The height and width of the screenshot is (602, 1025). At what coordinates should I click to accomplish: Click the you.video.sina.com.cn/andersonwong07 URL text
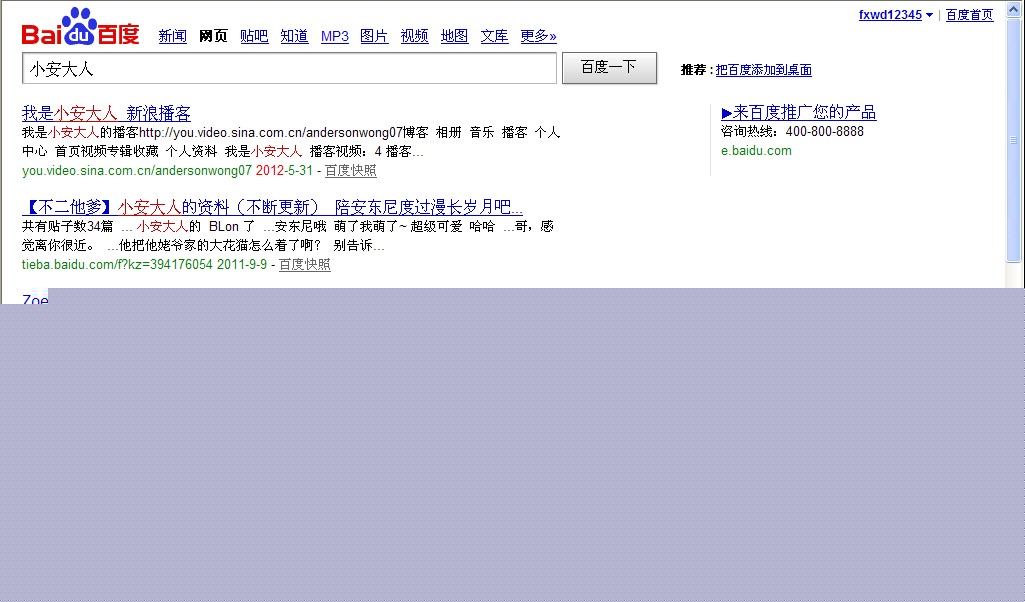pos(137,171)
